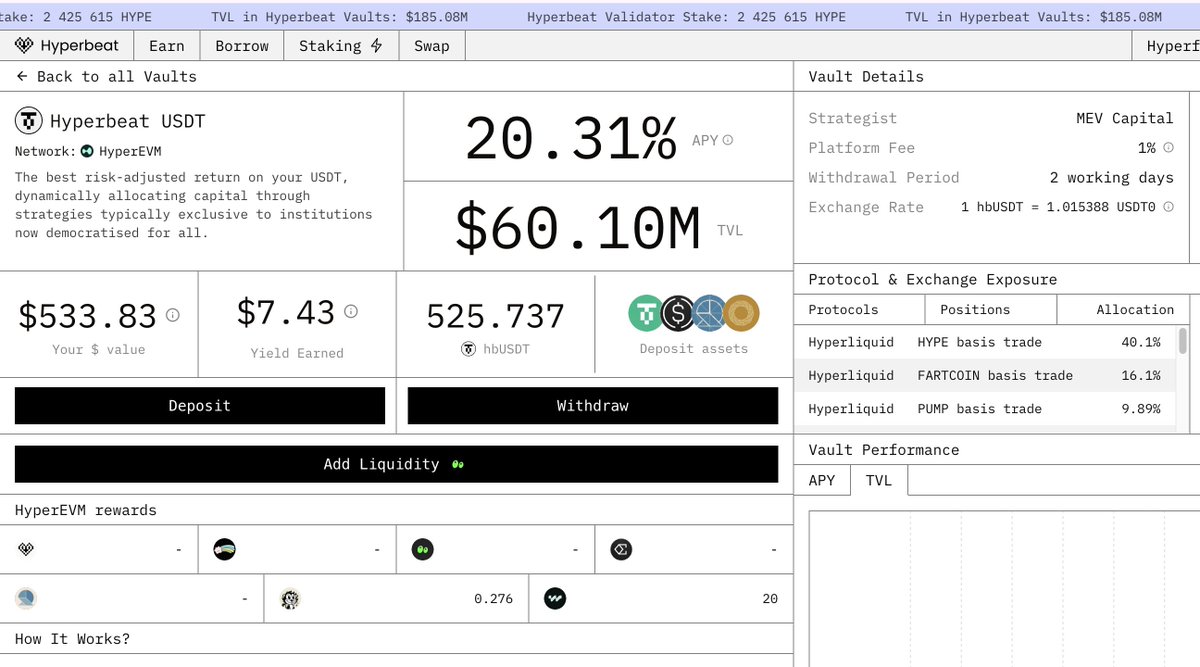Switch to the TVL performance tab
This screenshot has height=667, width=1200.
[879, 480]
